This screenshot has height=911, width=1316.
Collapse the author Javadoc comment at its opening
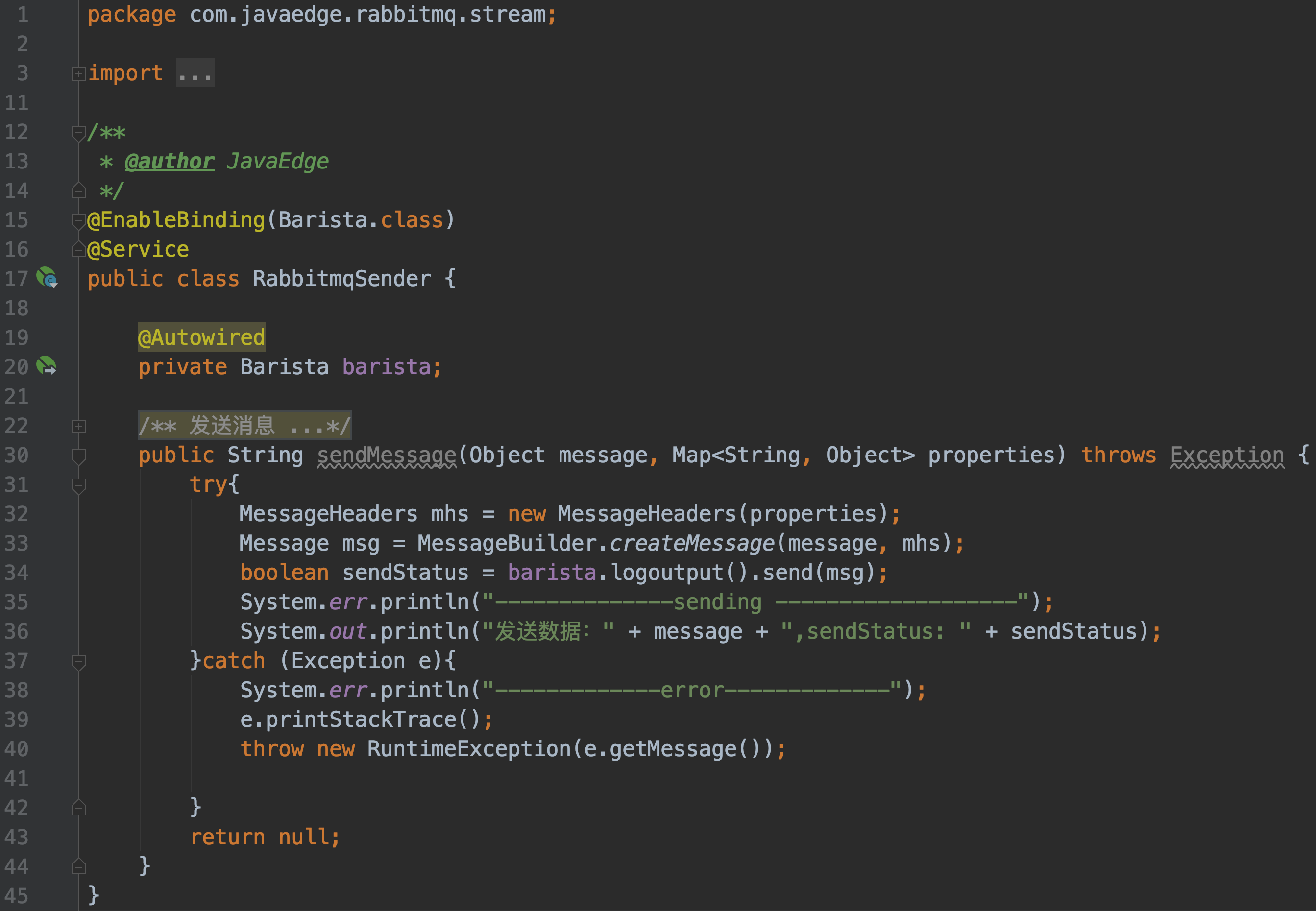[x=79, y=133]
